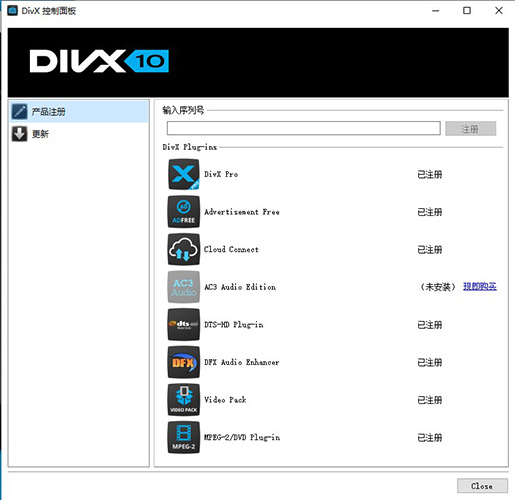The width and height of the screenshot is (515, 500).
Task: Click the 注册 register button
Action: [470, 128]
